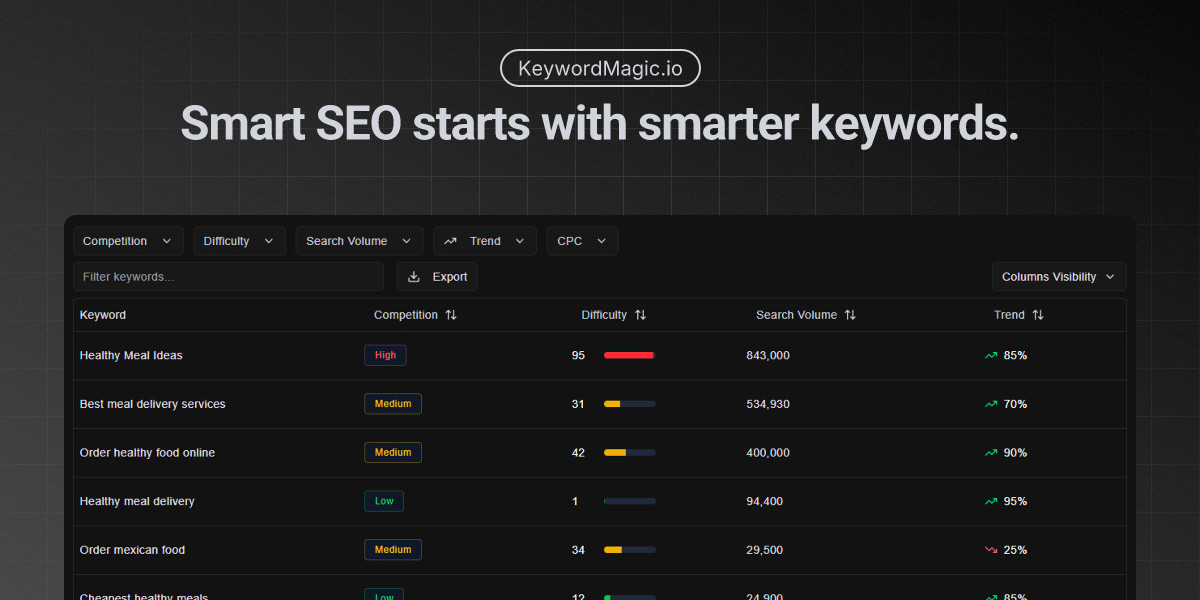Focus the Filter keywords search field

point(228,277)
